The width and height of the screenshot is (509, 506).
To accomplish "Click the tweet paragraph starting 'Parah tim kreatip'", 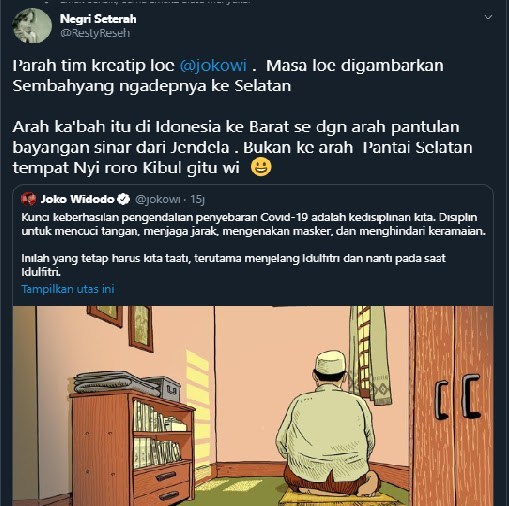I will coord(228,75).
